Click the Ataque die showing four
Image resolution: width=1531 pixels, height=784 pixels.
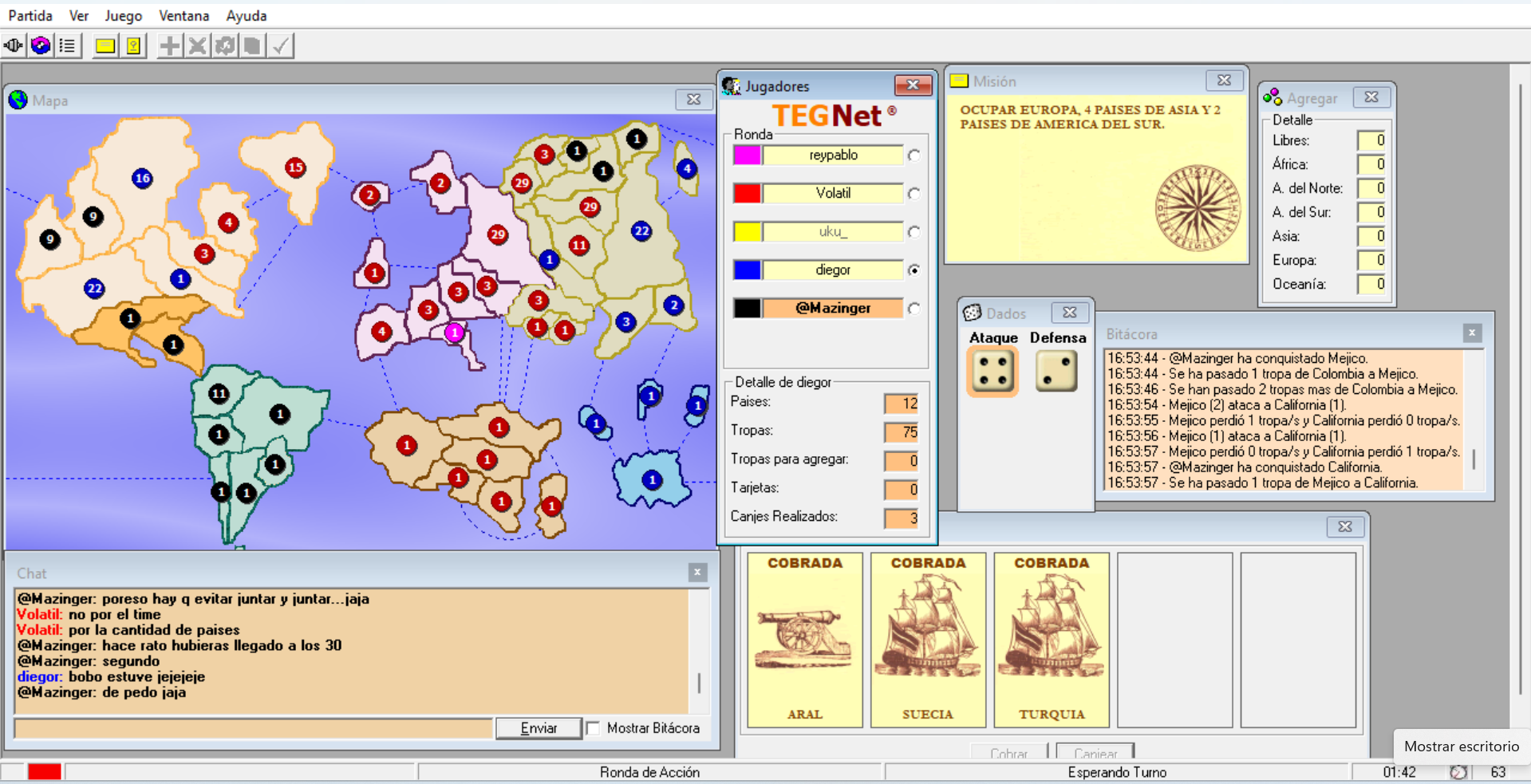(992, 372)
